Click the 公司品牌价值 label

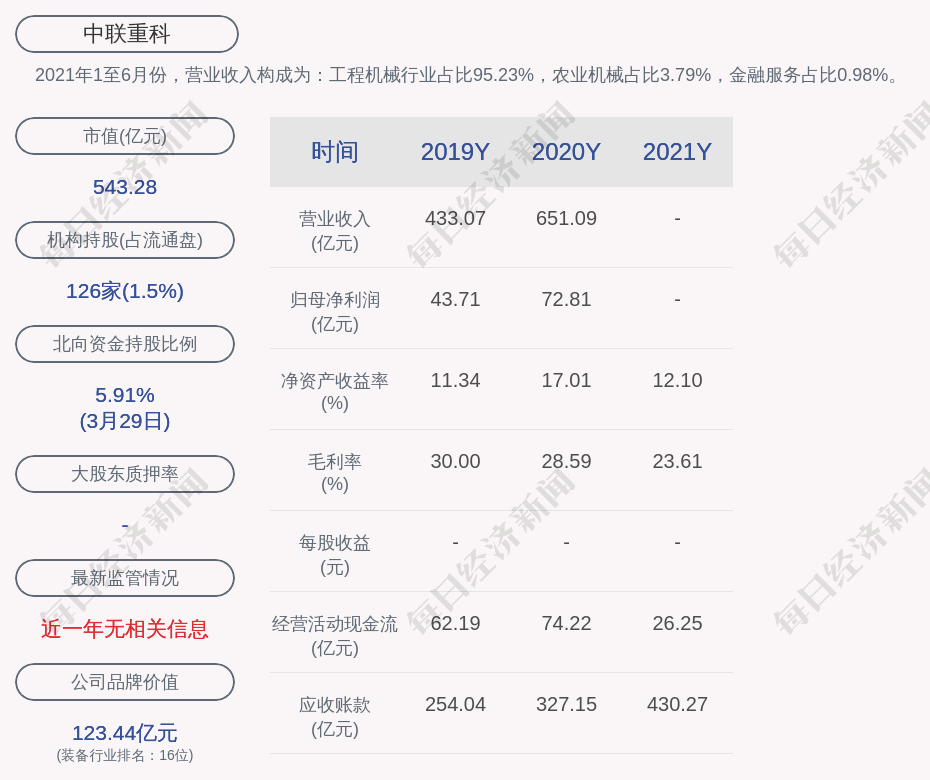[125, 682]
